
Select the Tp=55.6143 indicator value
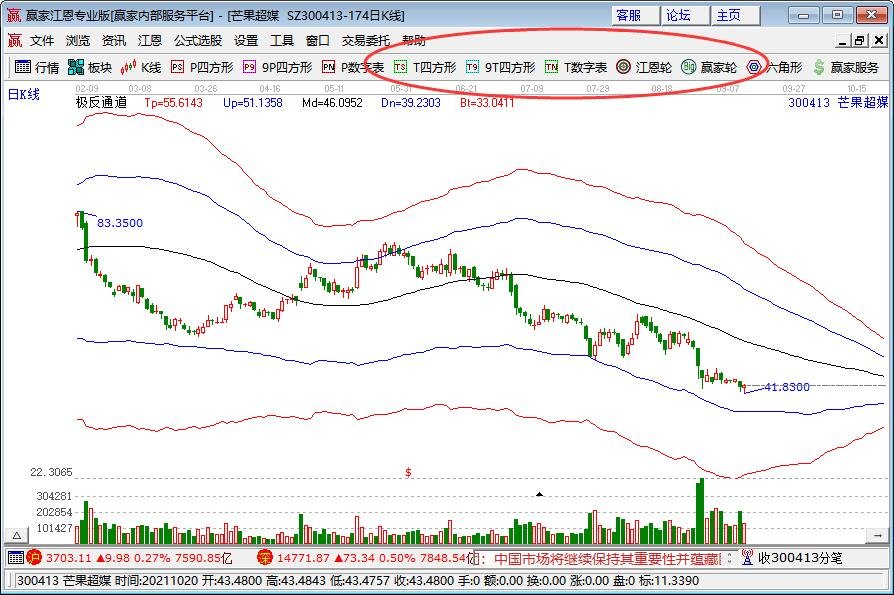click(x=173, y=103)
